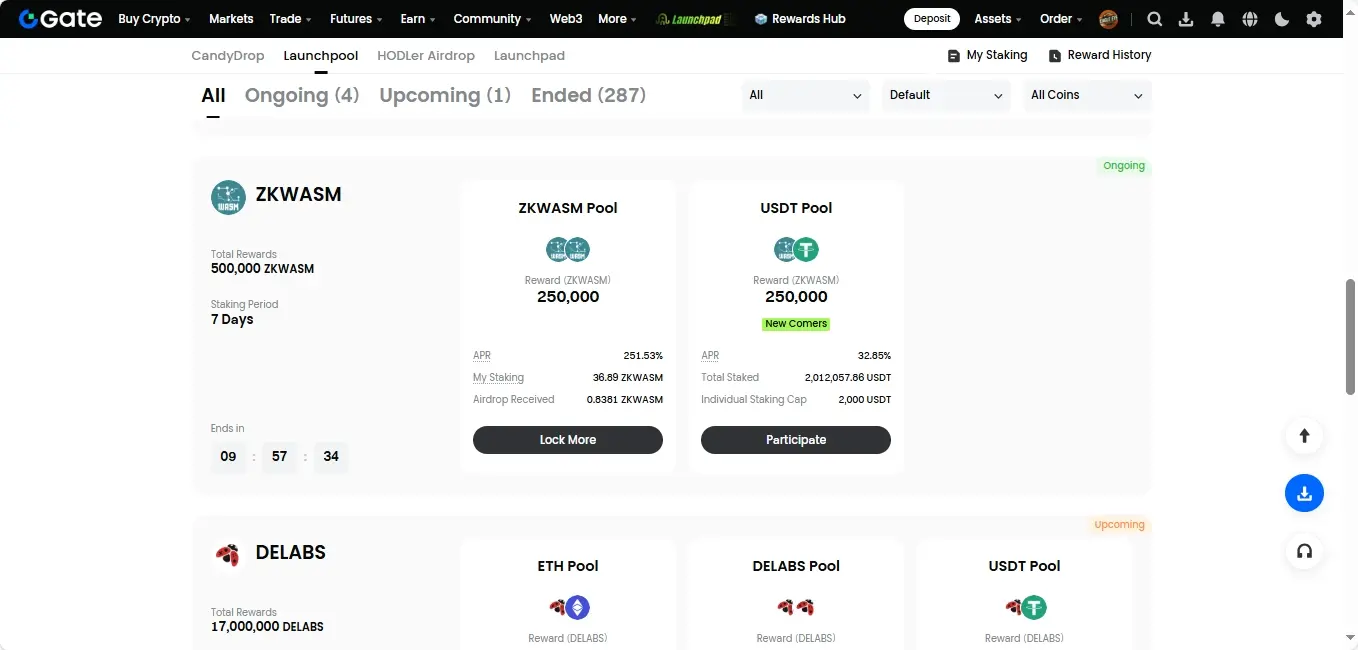The width and height of the screenshot is (1358, 650).
Task: Click the 0.8381 ZKWASM airdrop received value
Action: (x=625, y=400)
